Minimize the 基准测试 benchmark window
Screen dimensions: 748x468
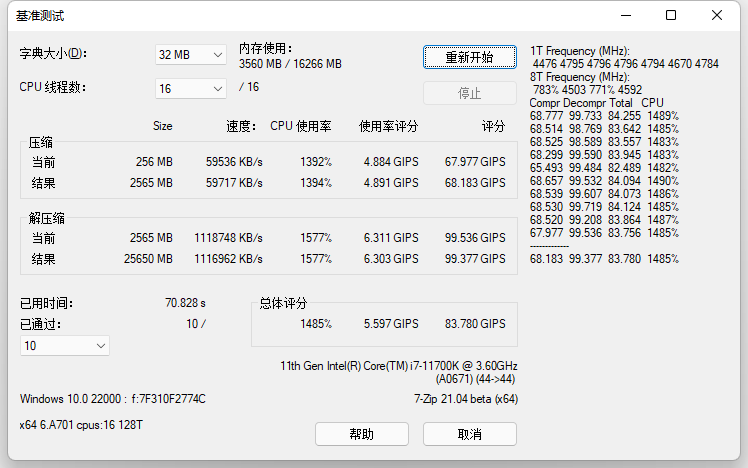[625, 15]
